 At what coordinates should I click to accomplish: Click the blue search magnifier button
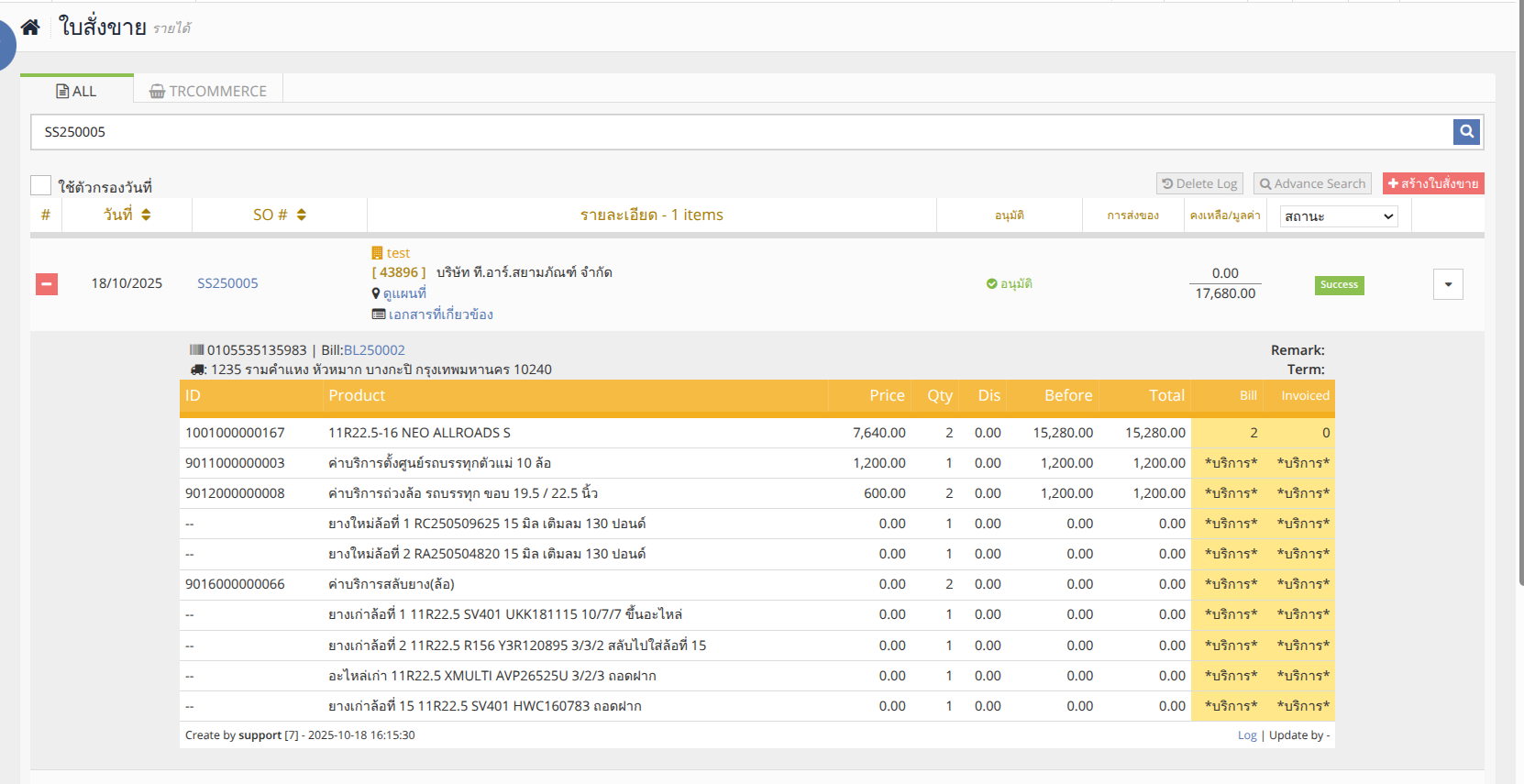click(x=1466, y=132)
